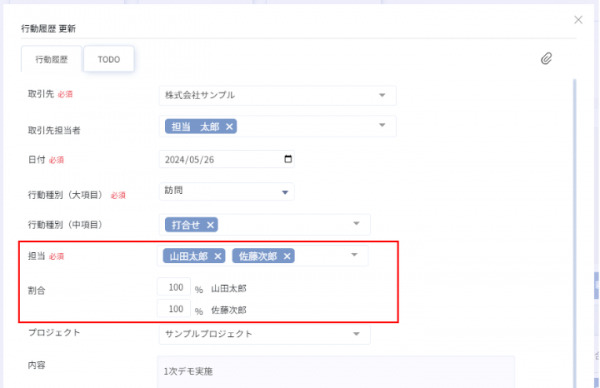Remove the 打合せ tag
Screen dimensions: 600x388
point(210,225)
